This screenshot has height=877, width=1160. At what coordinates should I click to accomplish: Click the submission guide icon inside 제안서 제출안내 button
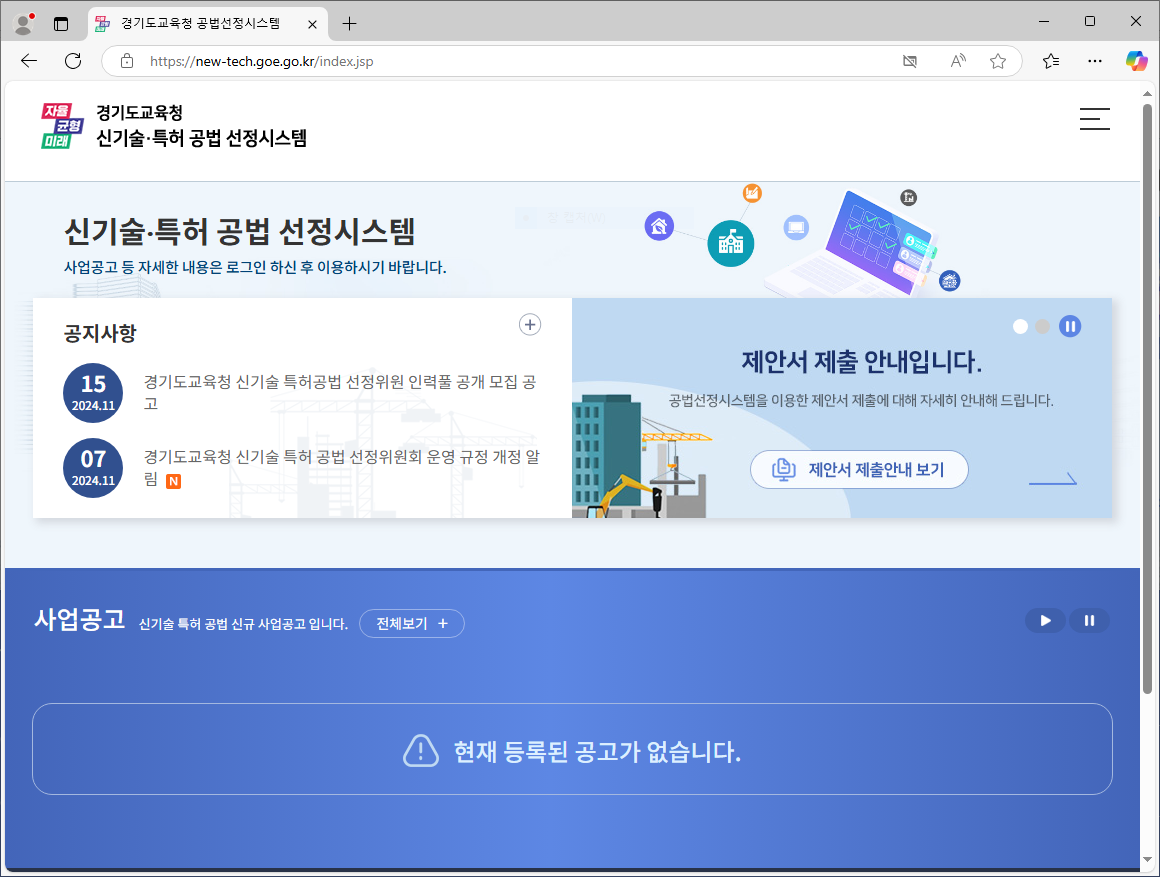786,469
